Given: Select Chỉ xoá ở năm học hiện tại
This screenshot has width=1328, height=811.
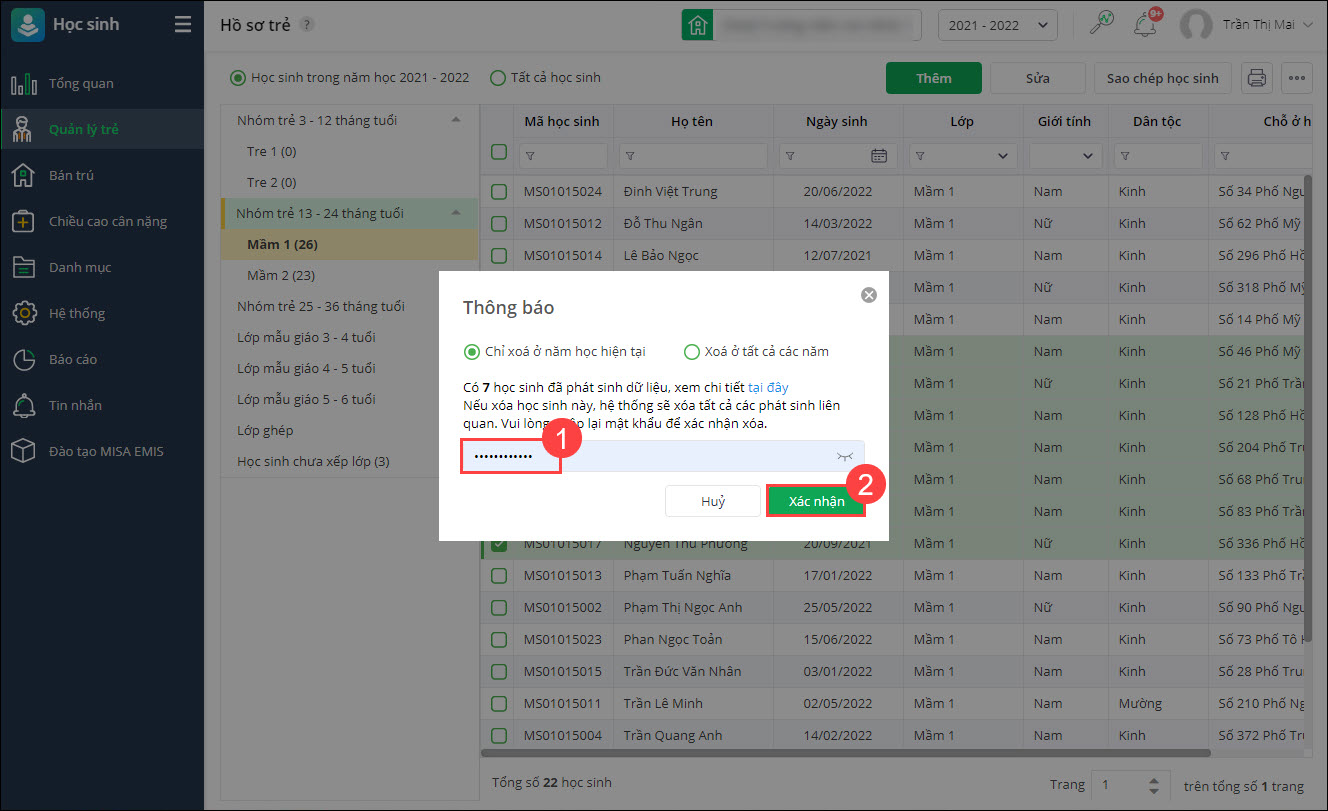Looking at the screenshot, I should [471, 352].
